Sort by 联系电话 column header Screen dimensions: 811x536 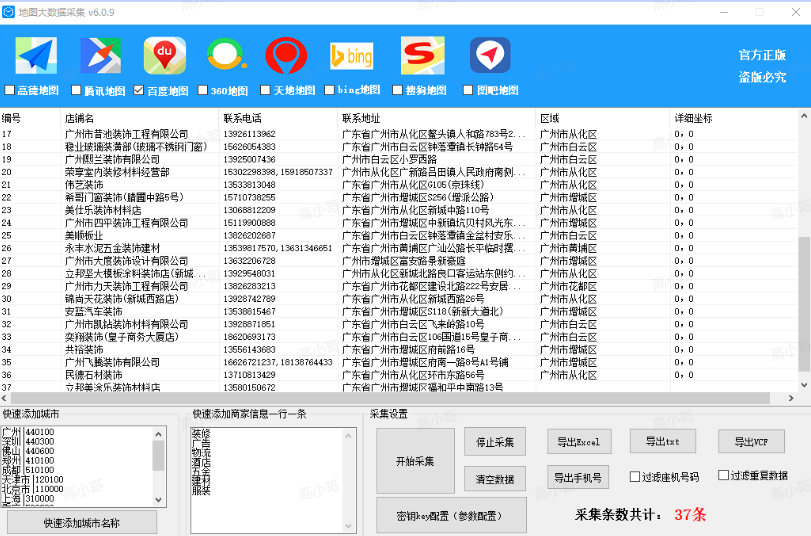(278, 118)
